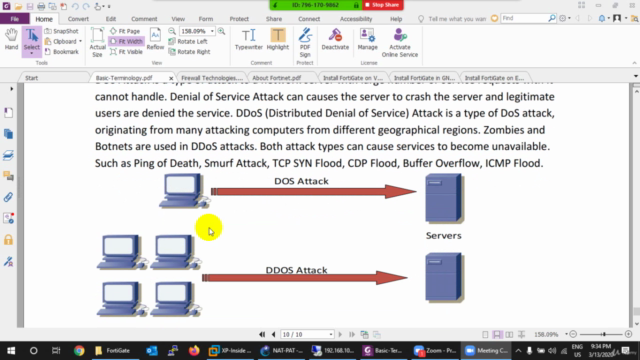Rotate the page right

pos(189,52)
